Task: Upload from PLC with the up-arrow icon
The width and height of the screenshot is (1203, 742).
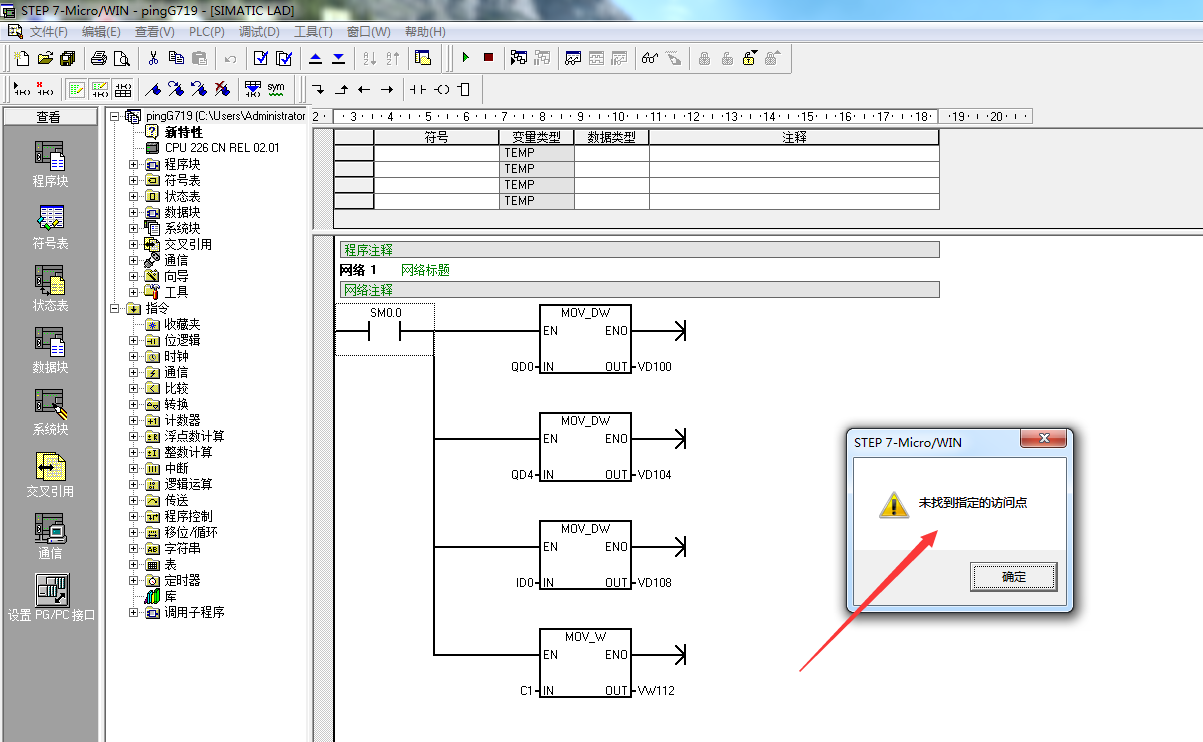Action: click(315, 58)
